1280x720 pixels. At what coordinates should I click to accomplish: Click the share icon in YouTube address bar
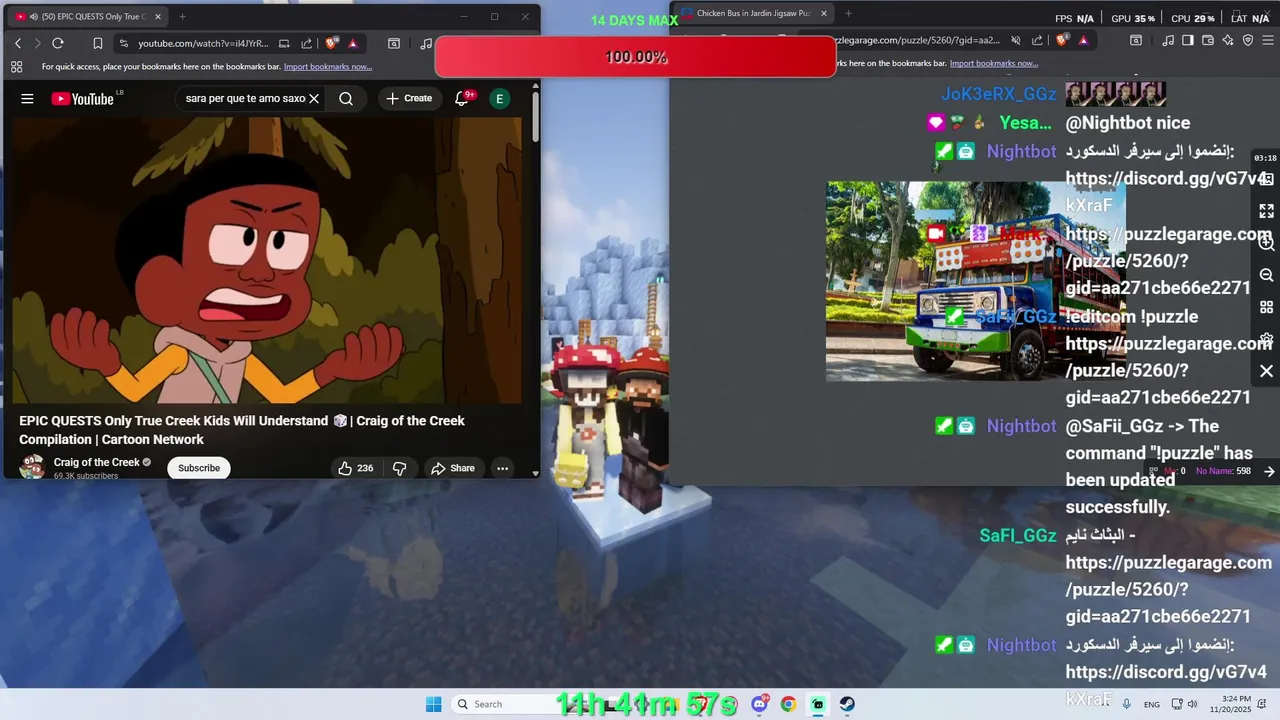point(307,43)
